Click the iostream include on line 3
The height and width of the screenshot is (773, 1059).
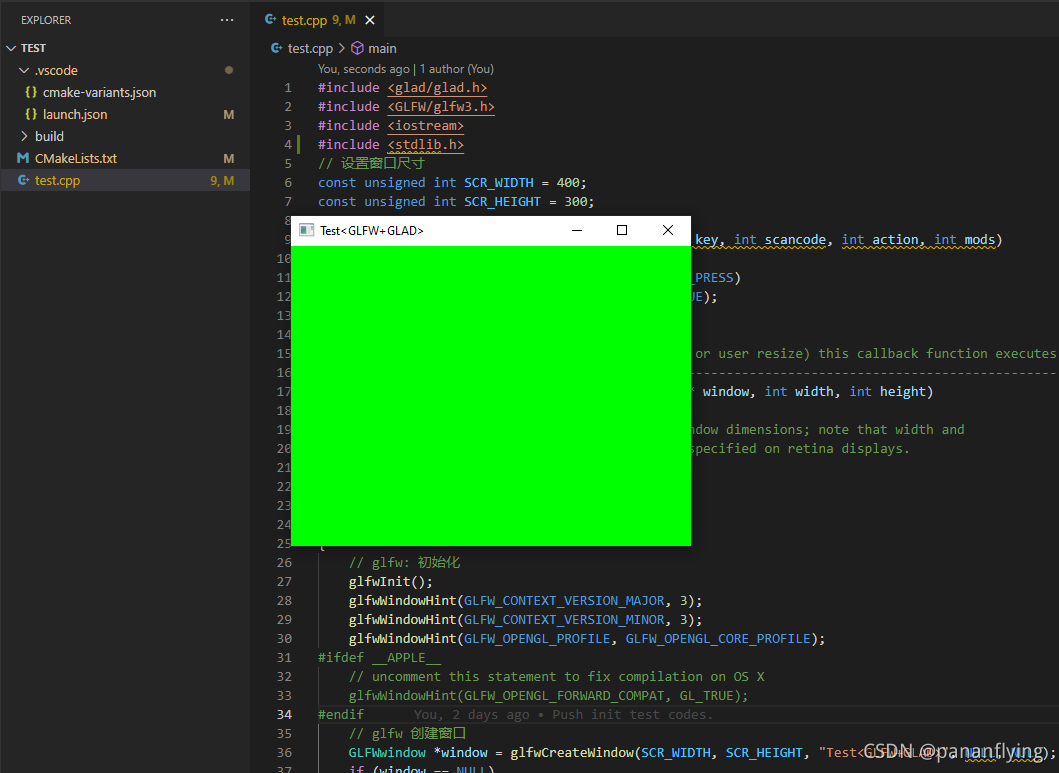pos(425,126)
